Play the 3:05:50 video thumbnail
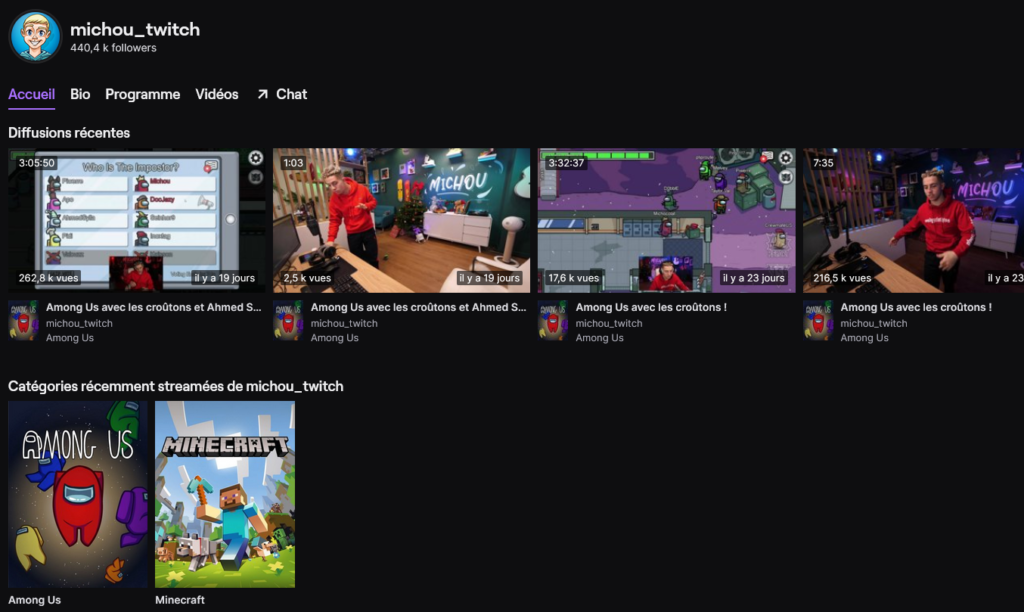 point(136,220)
